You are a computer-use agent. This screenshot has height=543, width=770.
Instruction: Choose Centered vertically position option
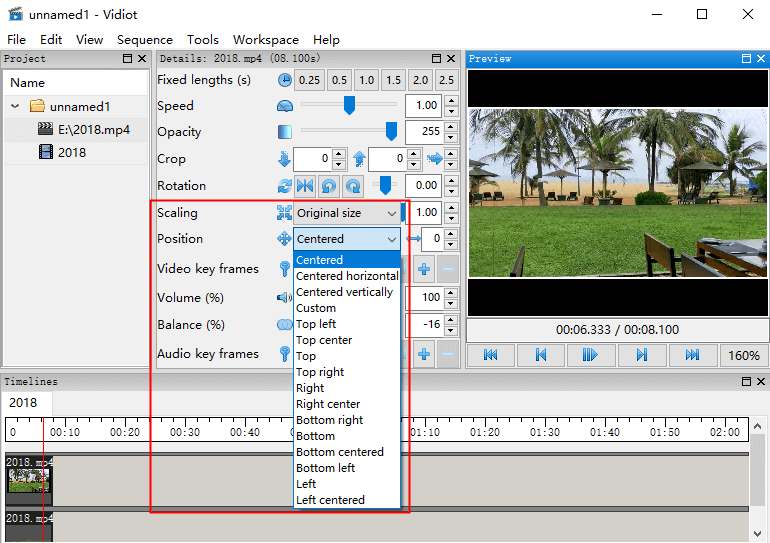pyautogui.click(x=347, y=292)
